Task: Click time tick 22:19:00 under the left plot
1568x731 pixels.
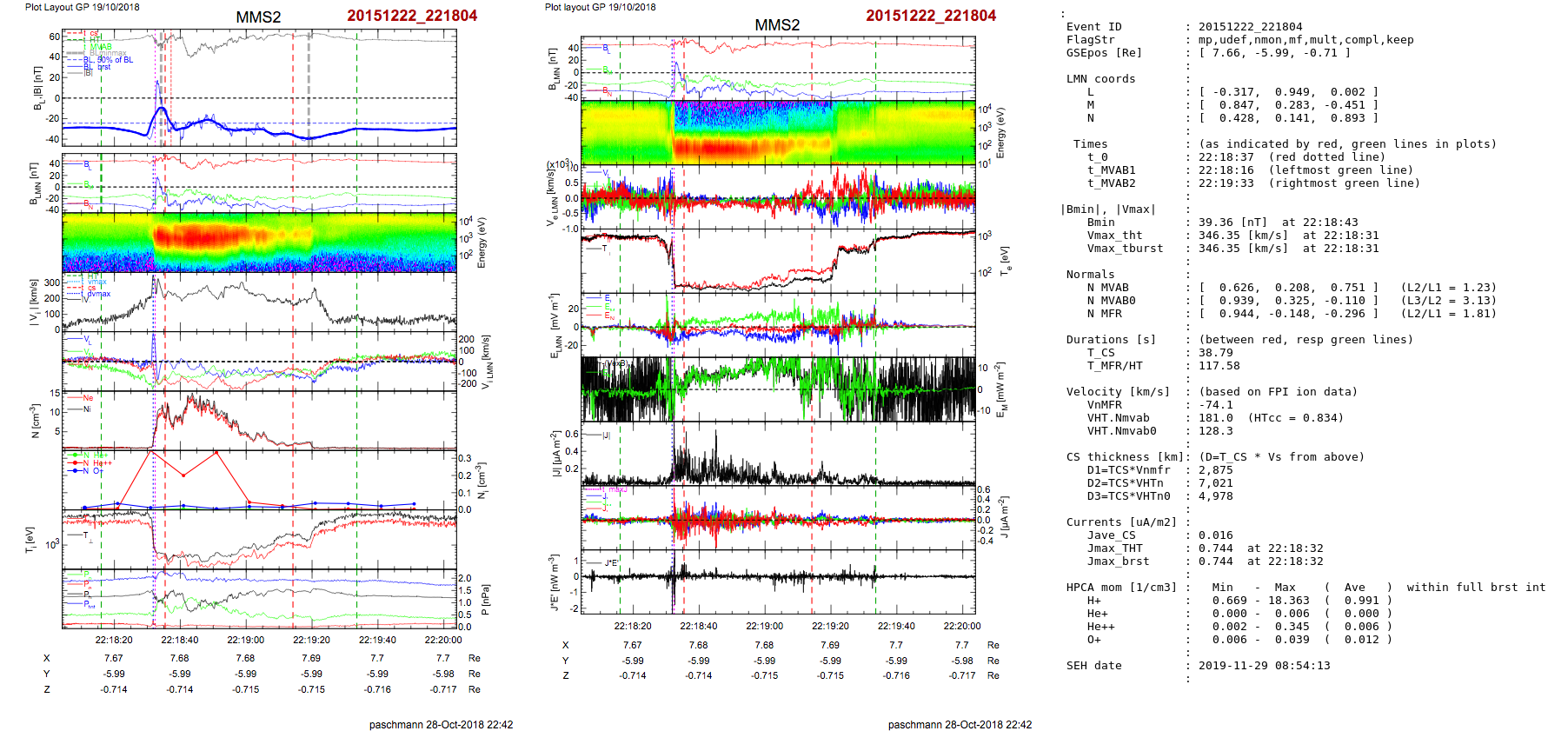Action: [246, 640]
